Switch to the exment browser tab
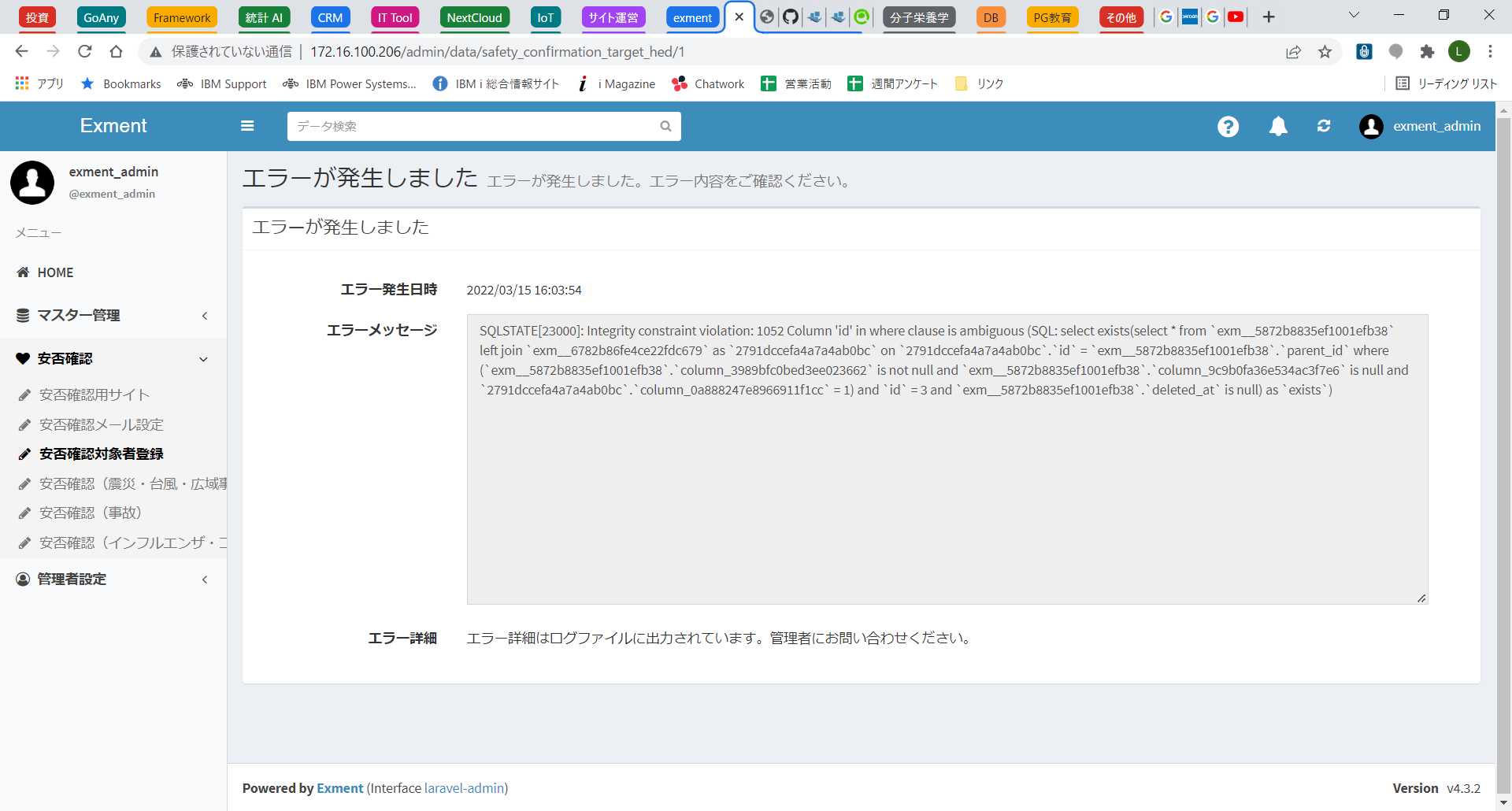Viewport: 1512px width, 811px height. (x=691, y=17)
